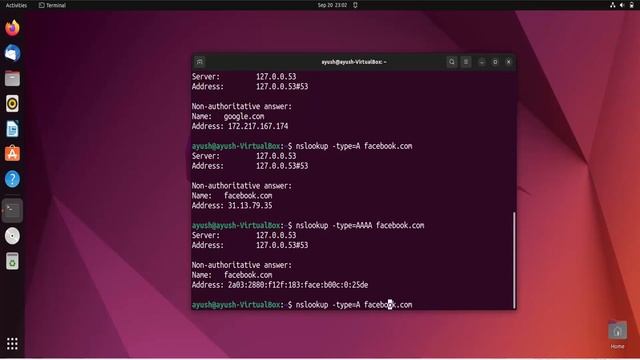
Task: Open the power icon in top bar
Action: (x=631, y=5)
